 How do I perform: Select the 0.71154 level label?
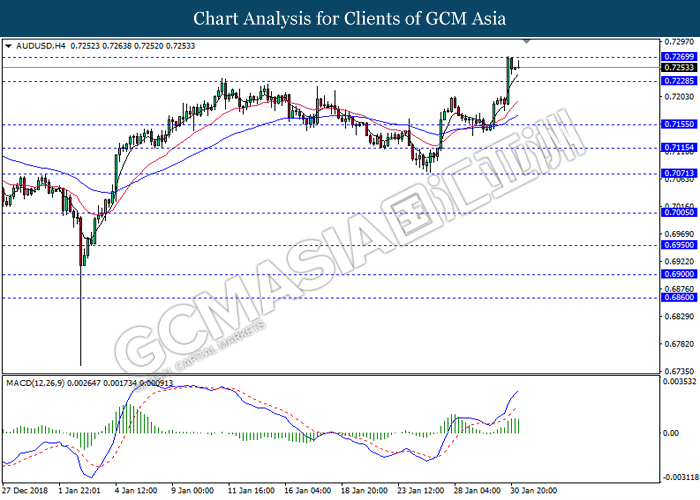679,147
